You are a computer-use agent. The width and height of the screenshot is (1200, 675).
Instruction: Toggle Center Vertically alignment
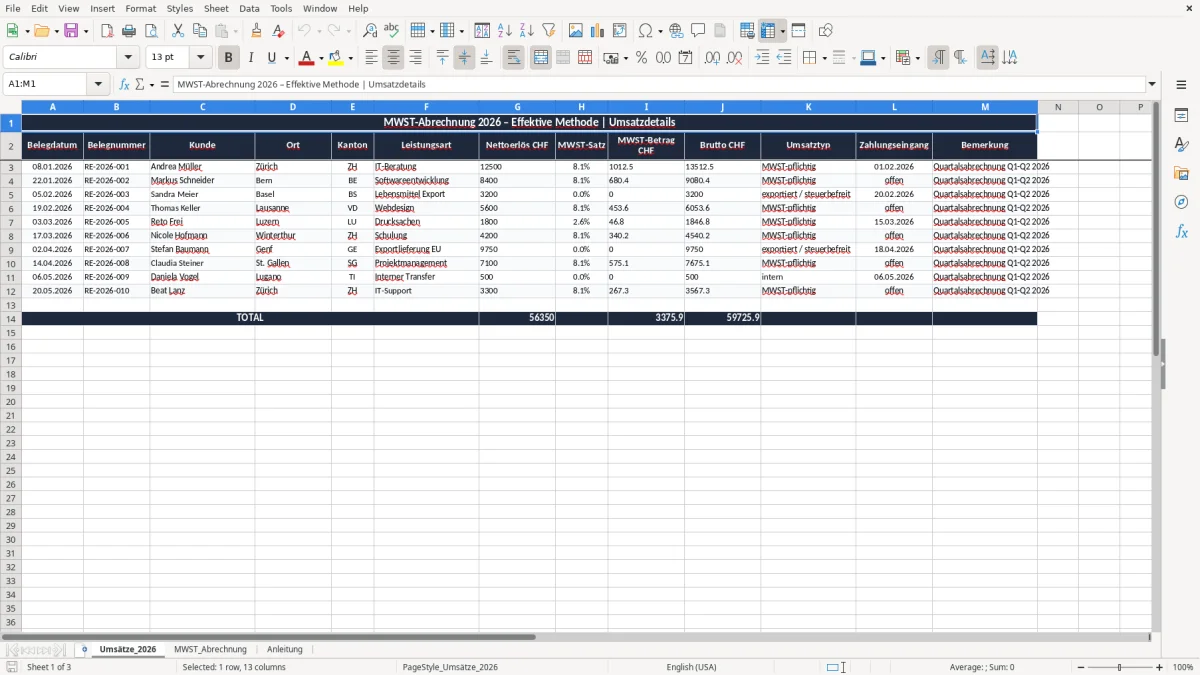tap(464, 58)
